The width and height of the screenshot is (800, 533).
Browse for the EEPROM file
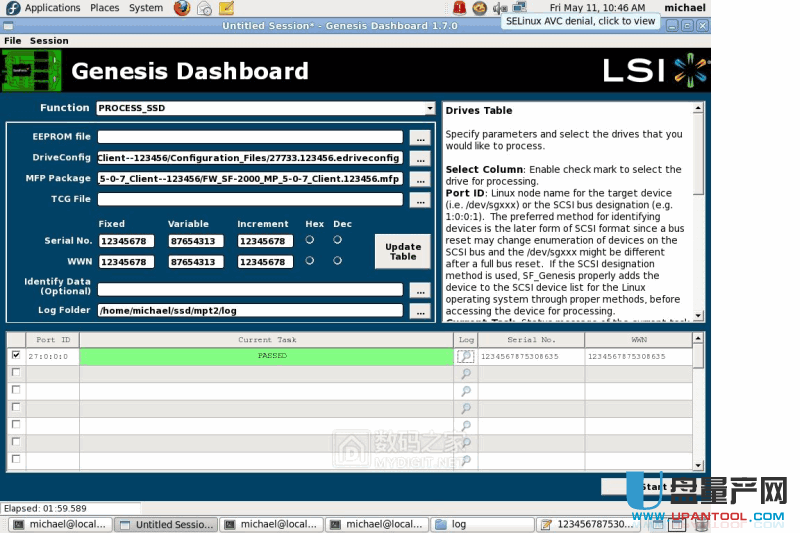click(x=421, y=137)
